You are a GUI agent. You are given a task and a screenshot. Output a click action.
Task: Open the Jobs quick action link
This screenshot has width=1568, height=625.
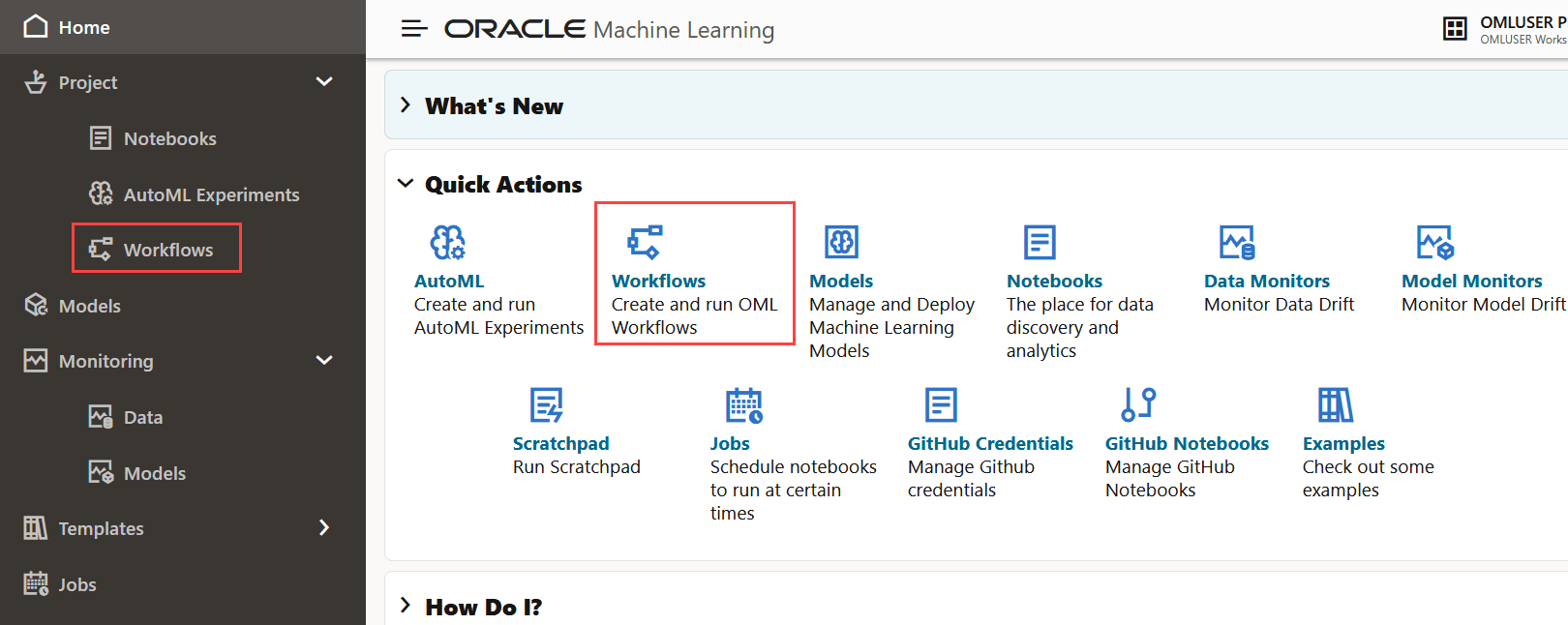click(x=730, y=444)
